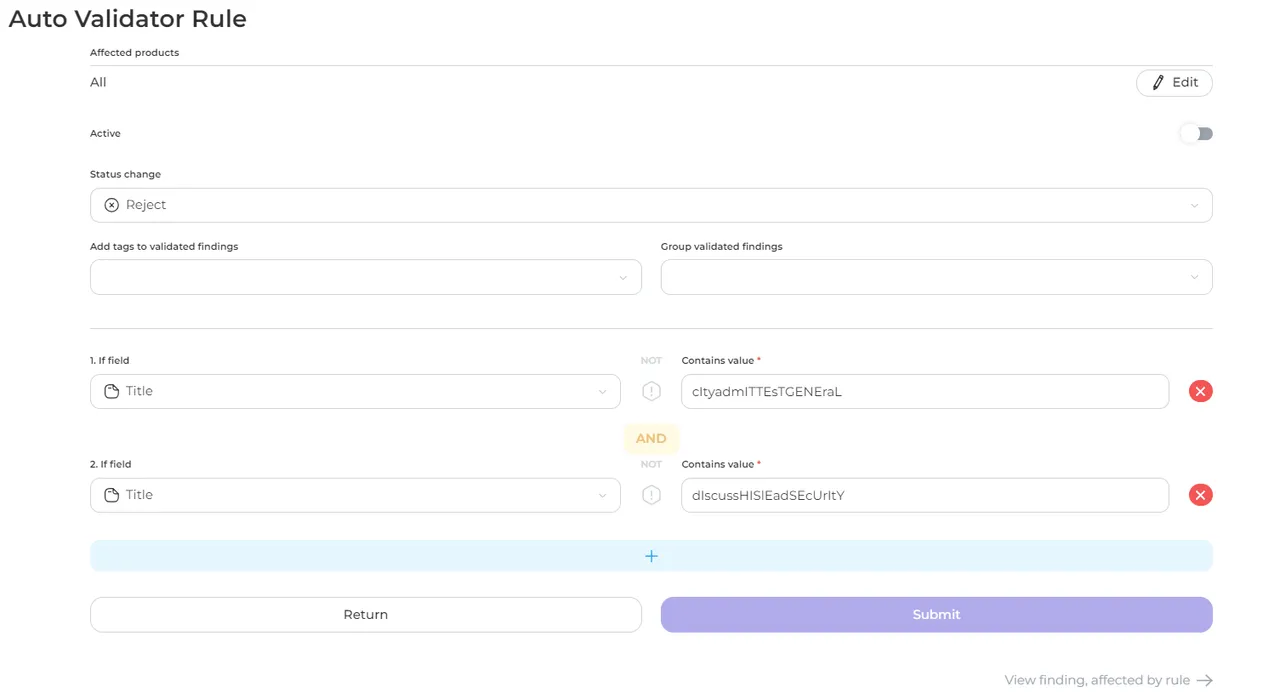This screenshot has width=1280, height=697.
Task: Toggle NOT for the second condition
Action: (651, 495)
